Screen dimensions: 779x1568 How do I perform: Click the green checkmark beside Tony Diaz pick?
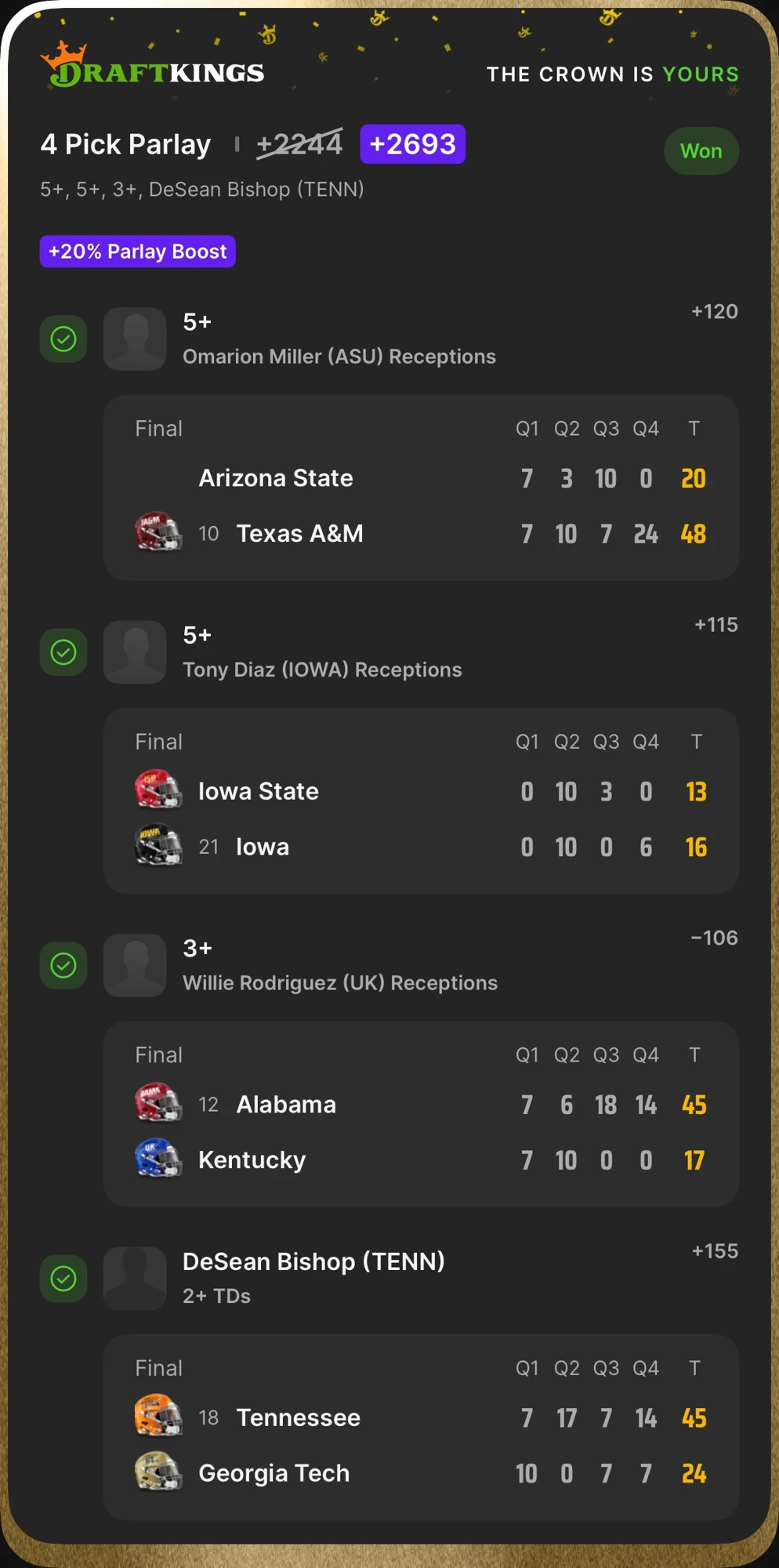(63, 652)
